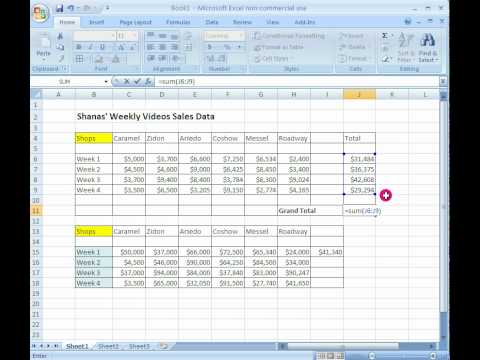
Task: Cancel the formula entry with X
Action: (127, 81)
